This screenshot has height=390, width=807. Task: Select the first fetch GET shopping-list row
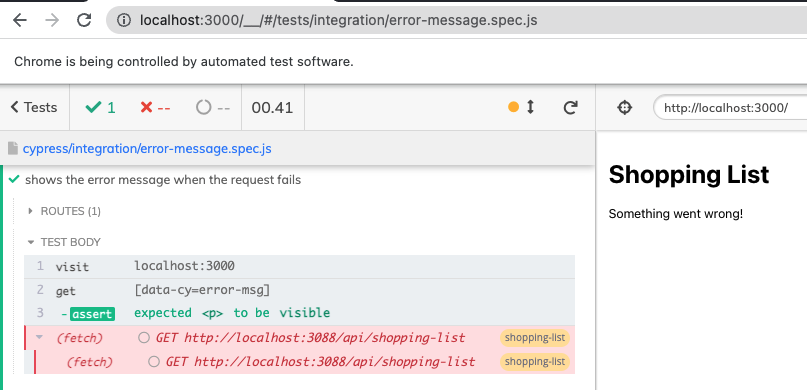tap(300, 338)
